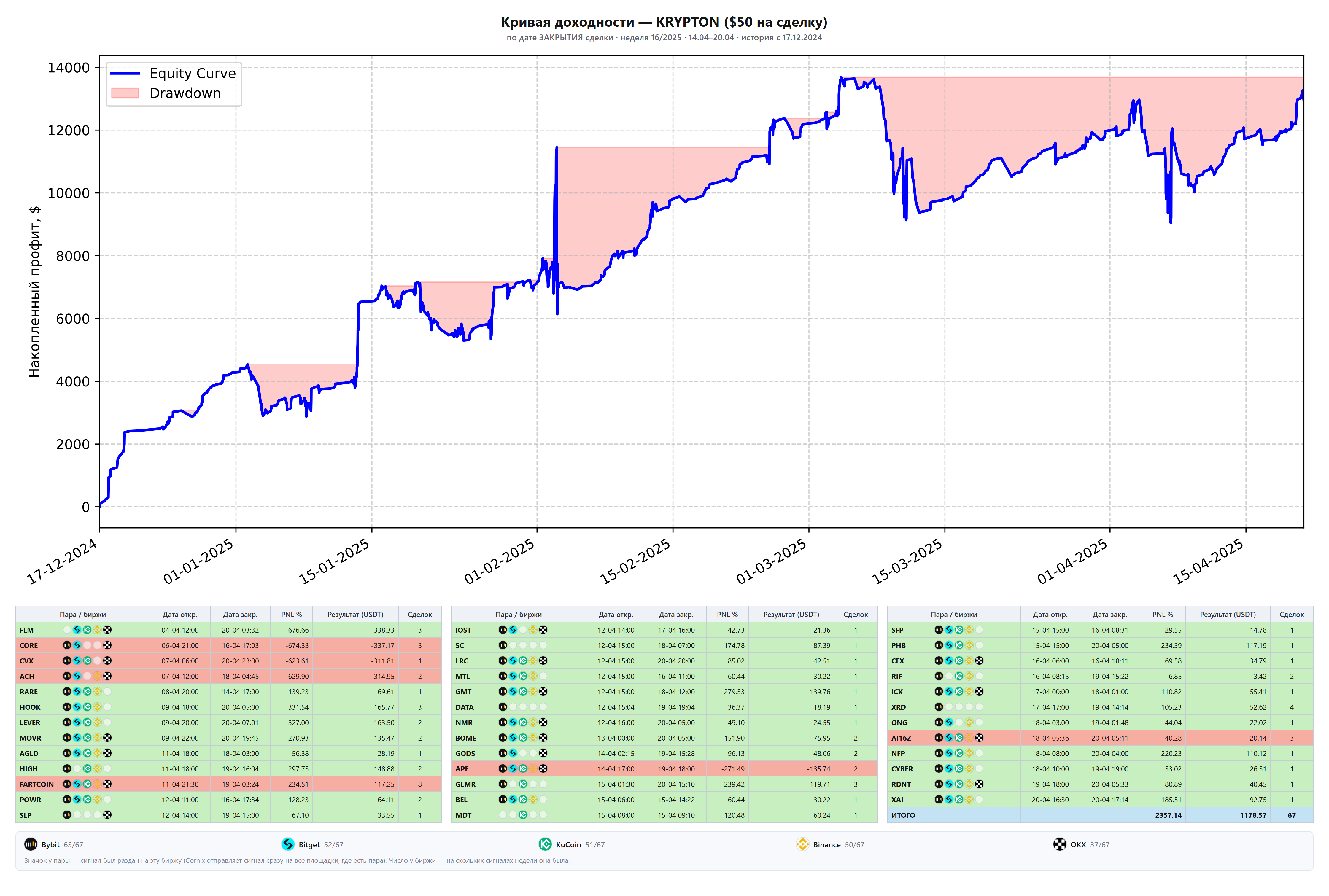Click the PNL % header in first table
Screen dimensions: 1329x896
pyautogui.click(x=291, y=614)
